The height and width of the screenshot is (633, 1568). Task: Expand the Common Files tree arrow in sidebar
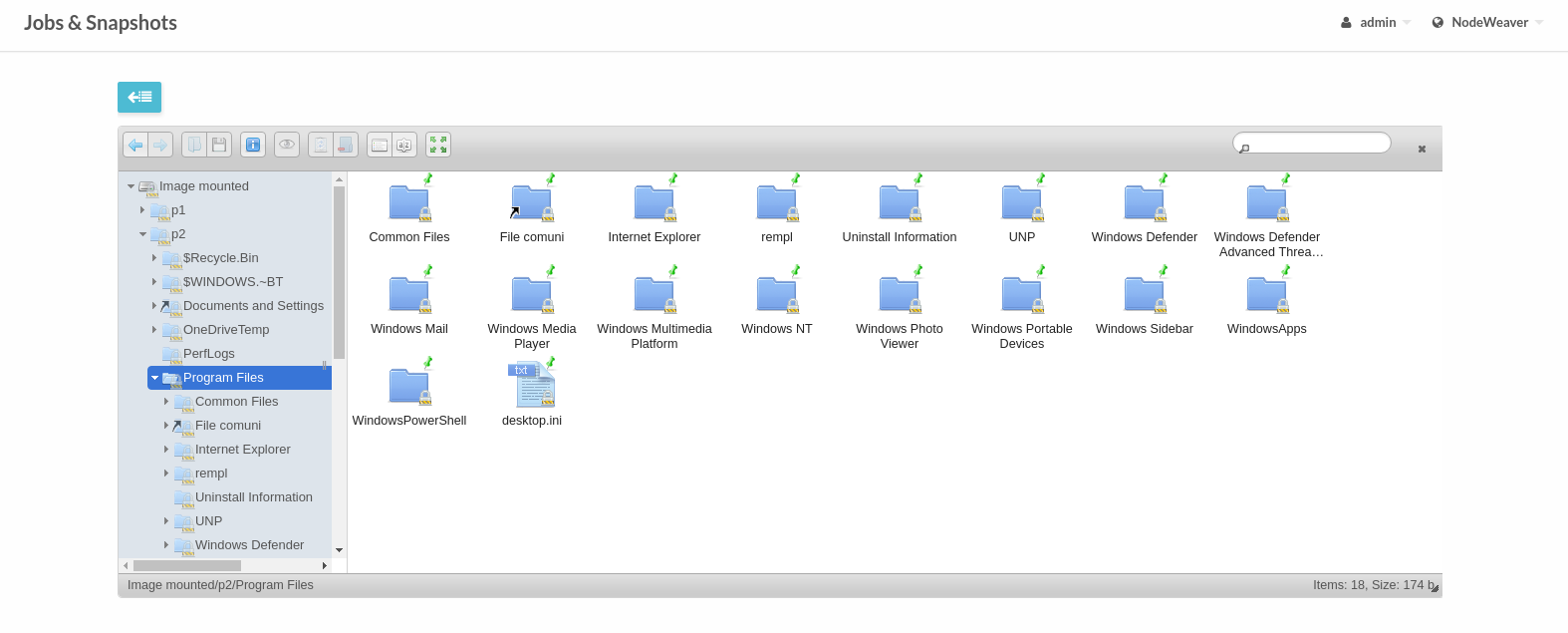[166, 402]
